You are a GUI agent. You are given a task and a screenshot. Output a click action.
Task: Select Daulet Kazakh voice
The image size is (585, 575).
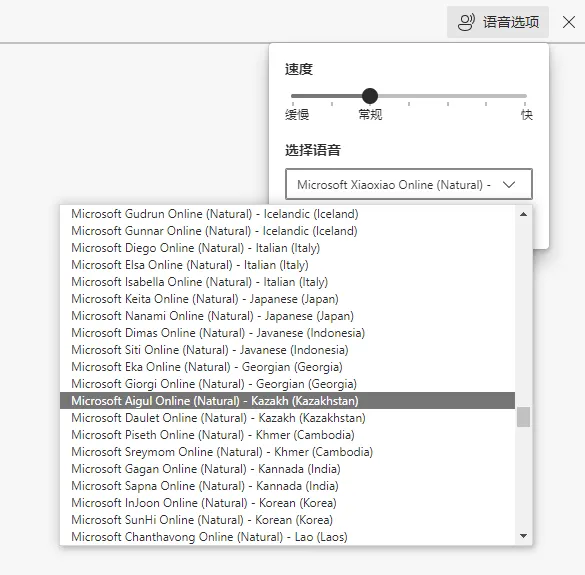click(x=287, y=418)
